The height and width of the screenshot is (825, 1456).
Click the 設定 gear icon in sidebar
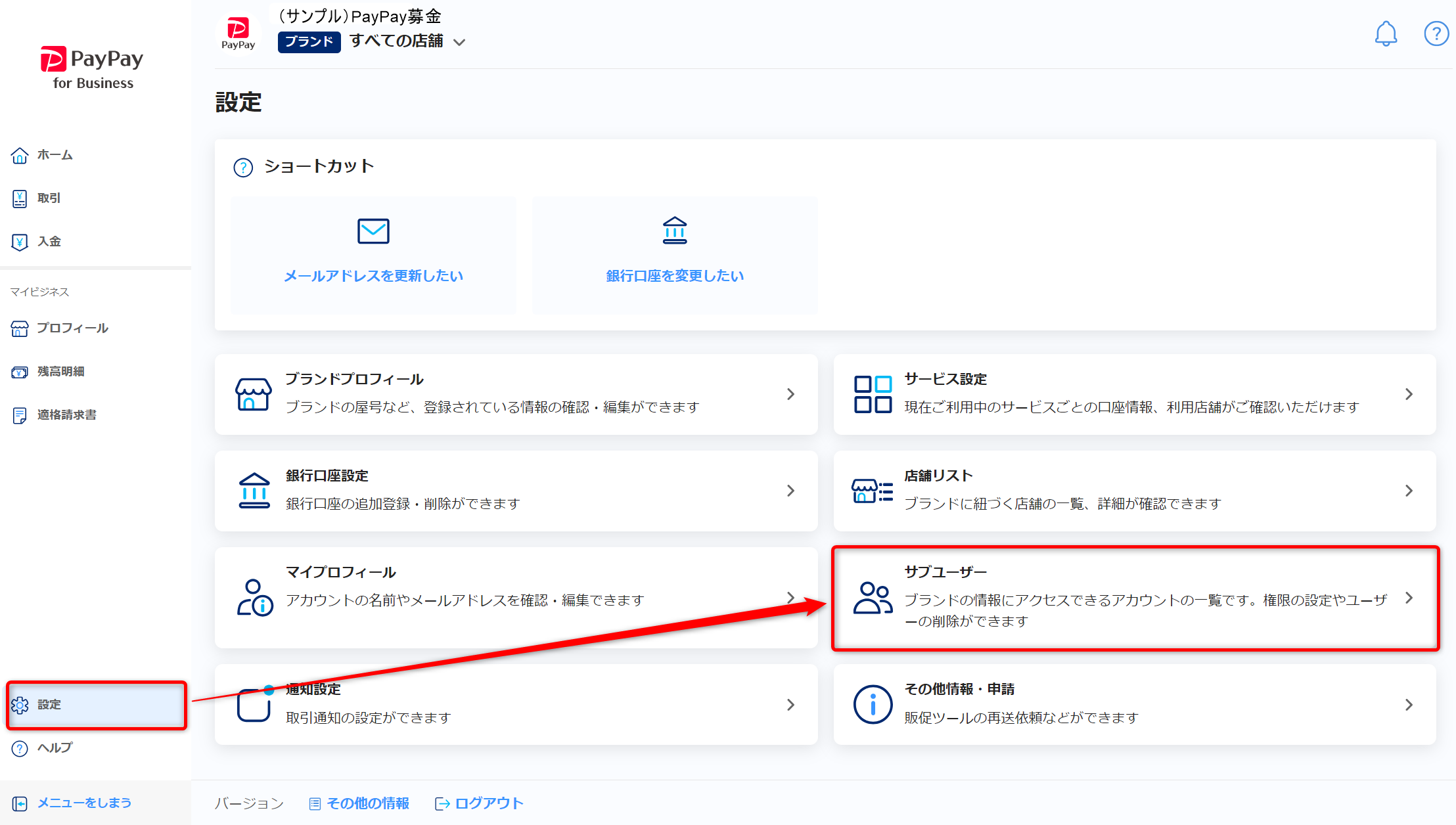coord(20,705)
